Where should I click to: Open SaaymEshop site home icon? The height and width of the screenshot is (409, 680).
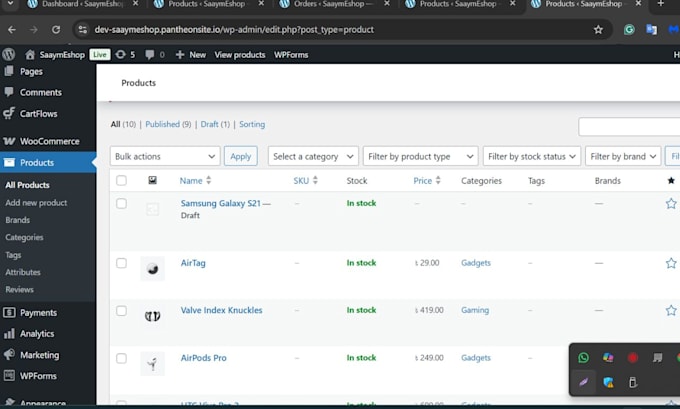[x=29, y=55]
